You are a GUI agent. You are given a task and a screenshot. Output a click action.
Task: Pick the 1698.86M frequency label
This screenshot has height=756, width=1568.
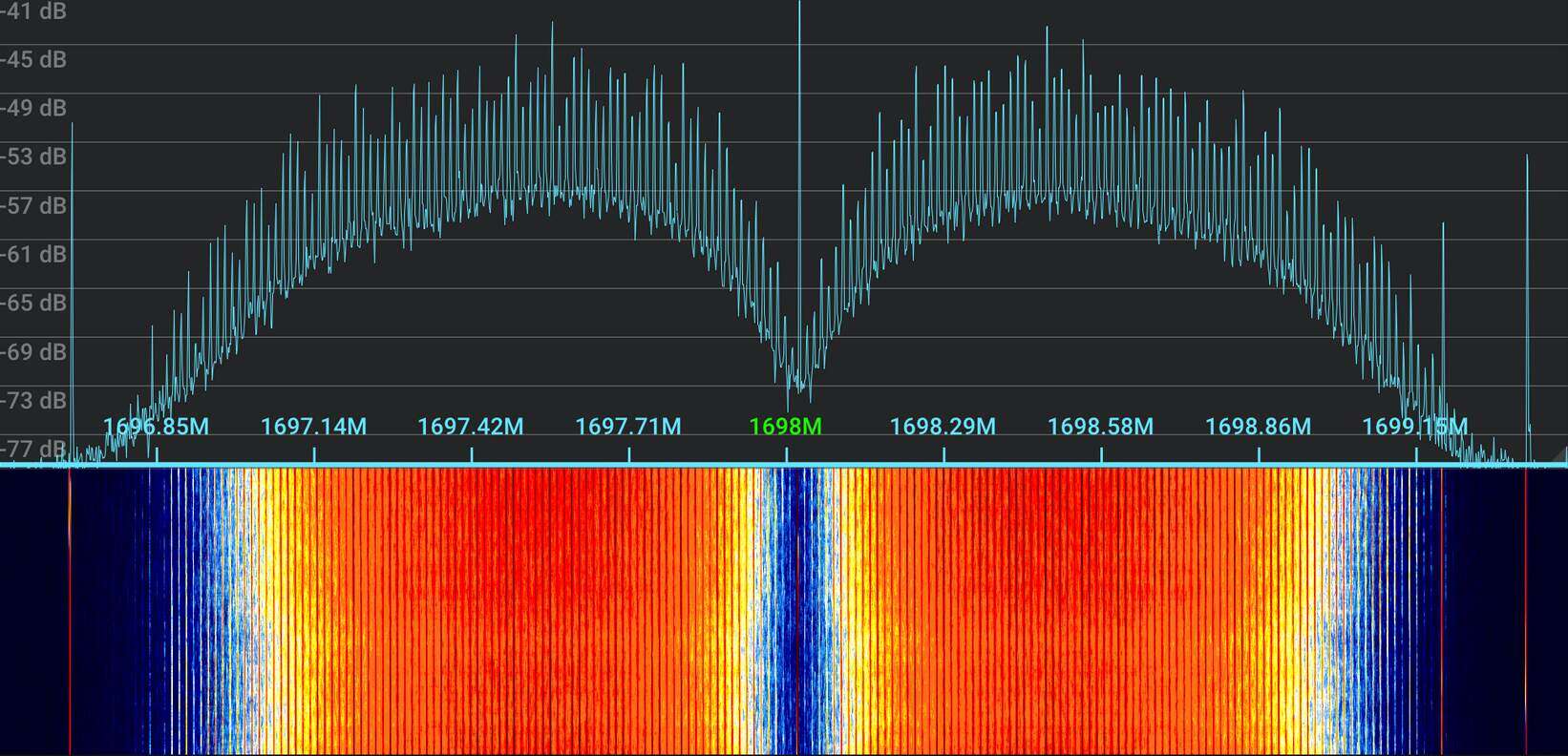click(x=1258, y=426)
